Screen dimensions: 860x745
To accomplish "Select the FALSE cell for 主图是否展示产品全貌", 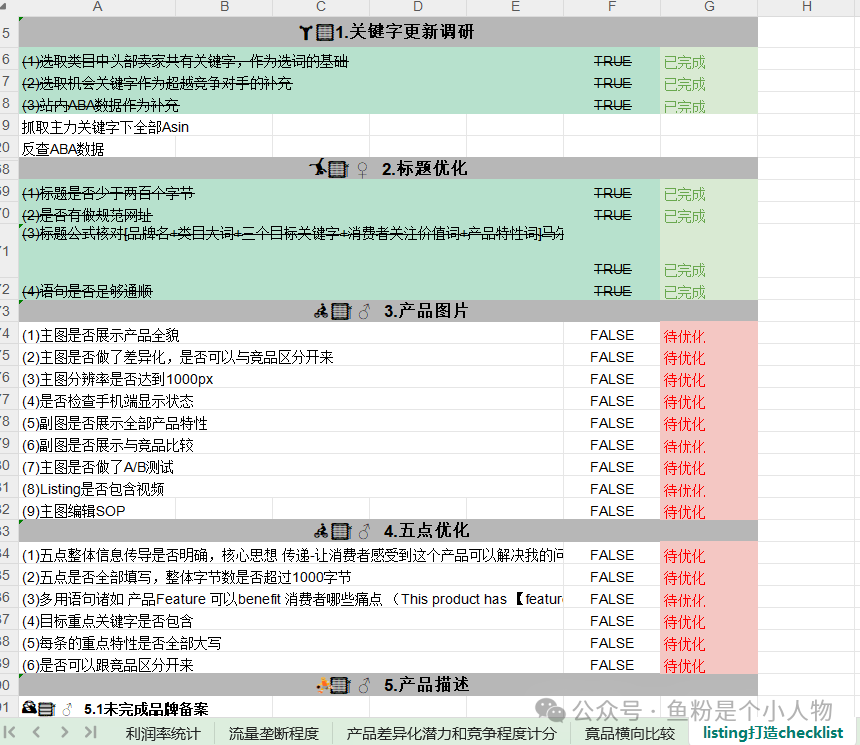I will coord(612,335).
